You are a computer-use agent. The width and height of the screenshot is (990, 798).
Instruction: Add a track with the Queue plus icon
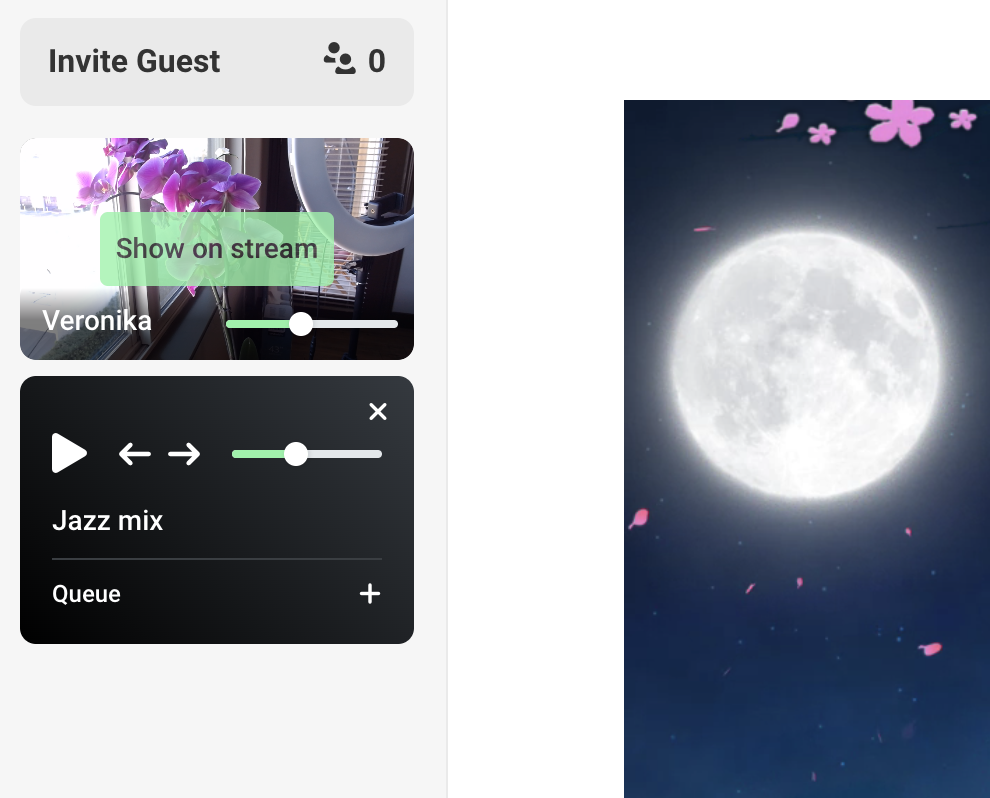click(x=370, y=593)
